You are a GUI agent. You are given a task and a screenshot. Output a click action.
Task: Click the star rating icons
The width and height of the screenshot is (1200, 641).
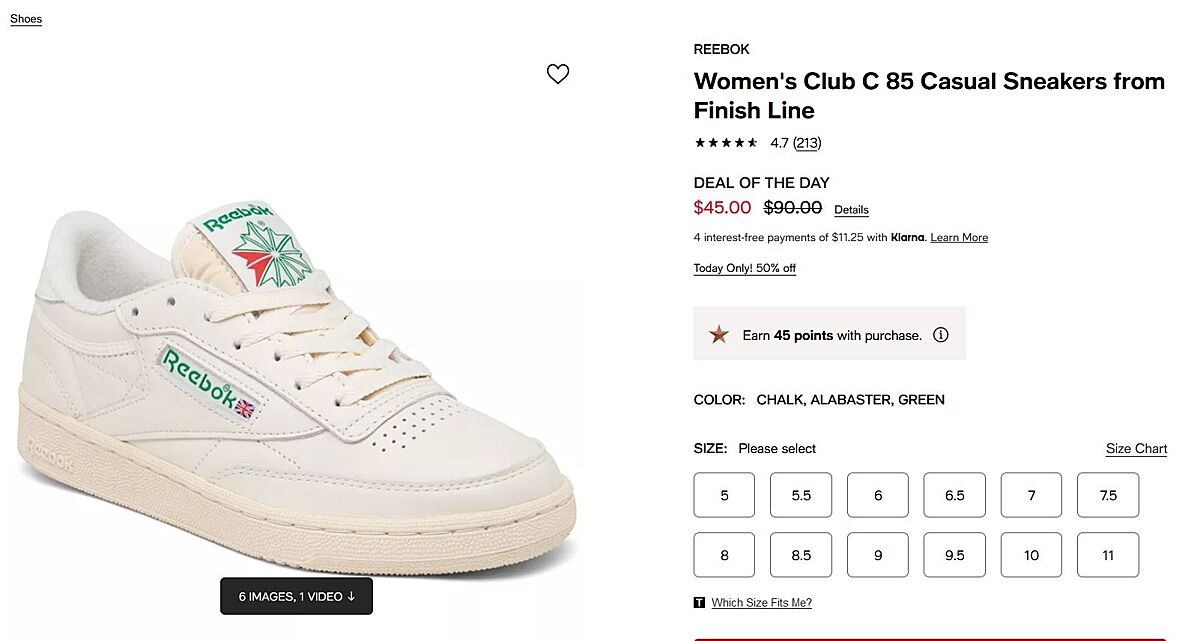pos(726,143)
